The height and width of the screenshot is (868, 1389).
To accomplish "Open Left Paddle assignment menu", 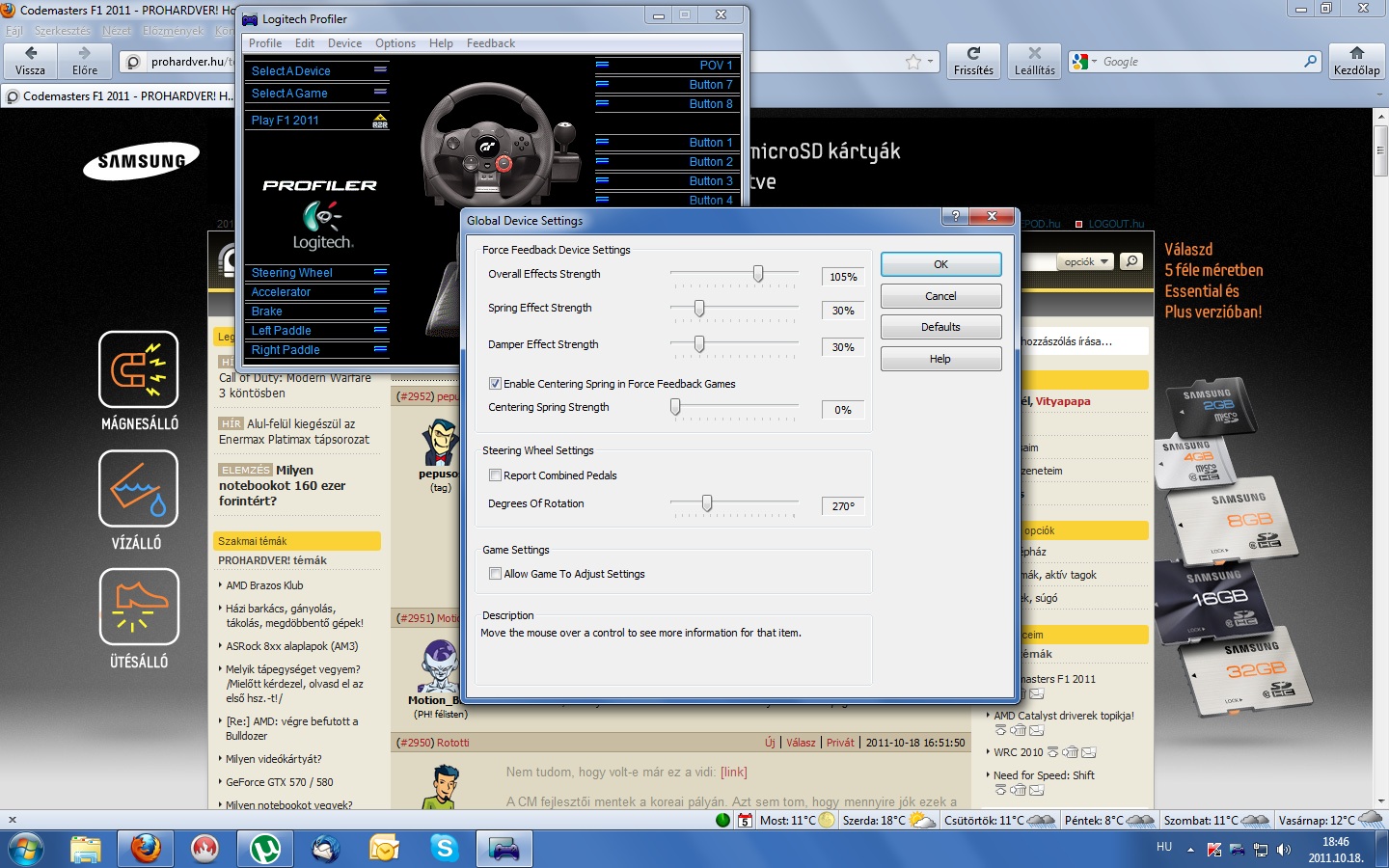I will coord(380,330).
